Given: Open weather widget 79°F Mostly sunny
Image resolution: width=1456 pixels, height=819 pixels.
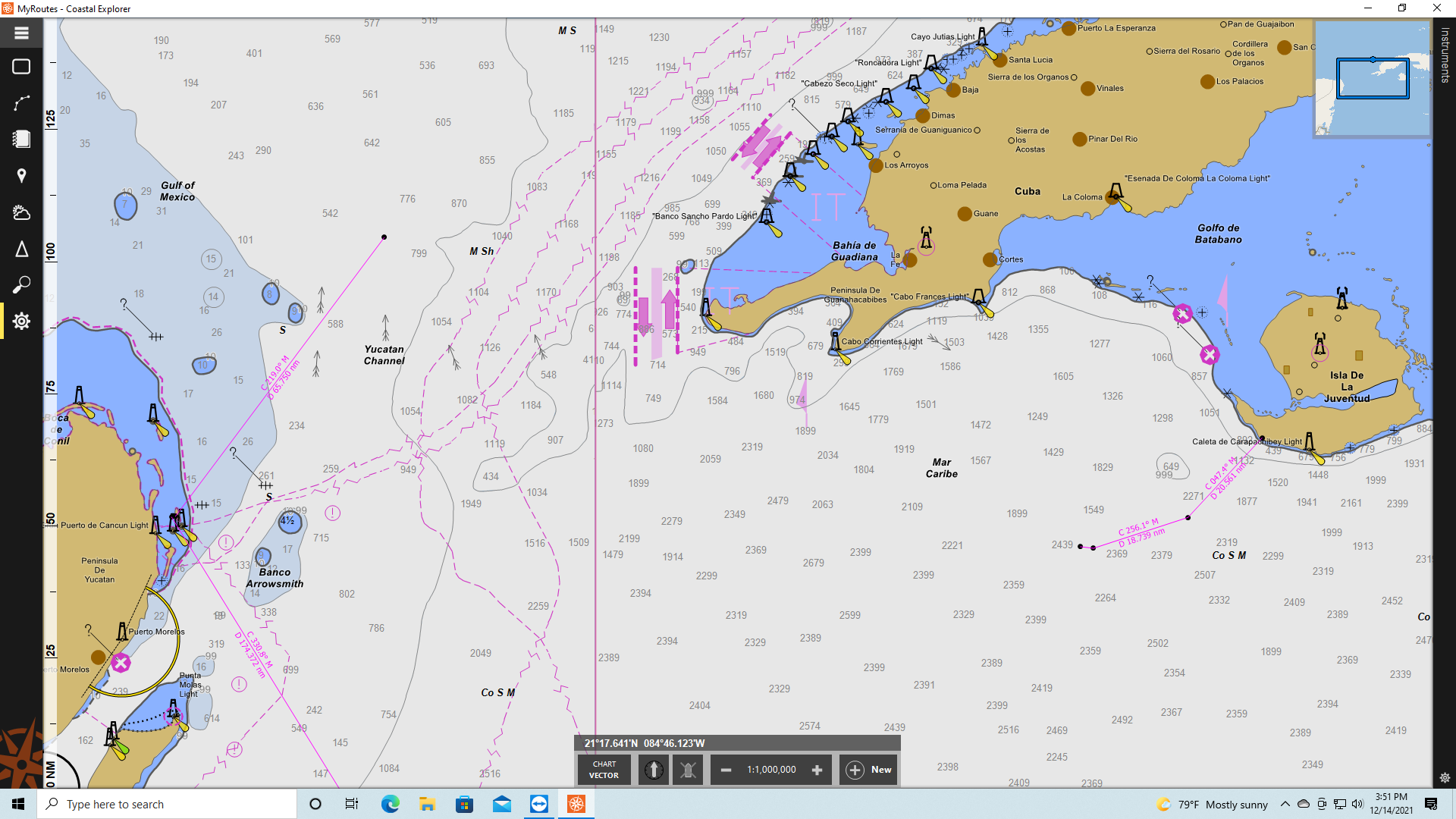Looking at the screenshot, I should point(1213,805).
